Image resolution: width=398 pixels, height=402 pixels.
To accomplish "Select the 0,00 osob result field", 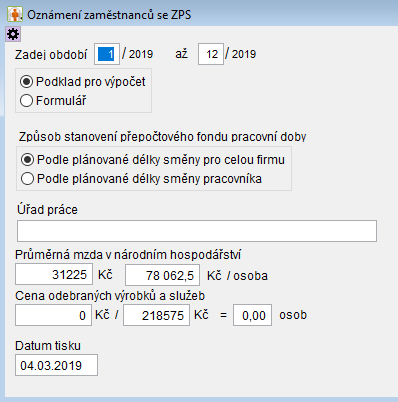I will coord(253,315).
